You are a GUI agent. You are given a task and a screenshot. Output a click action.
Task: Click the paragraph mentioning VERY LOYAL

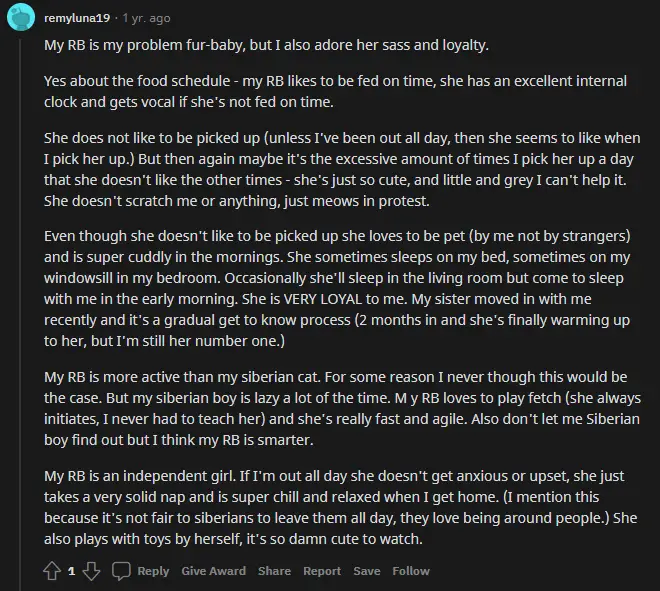pos(337,288)
